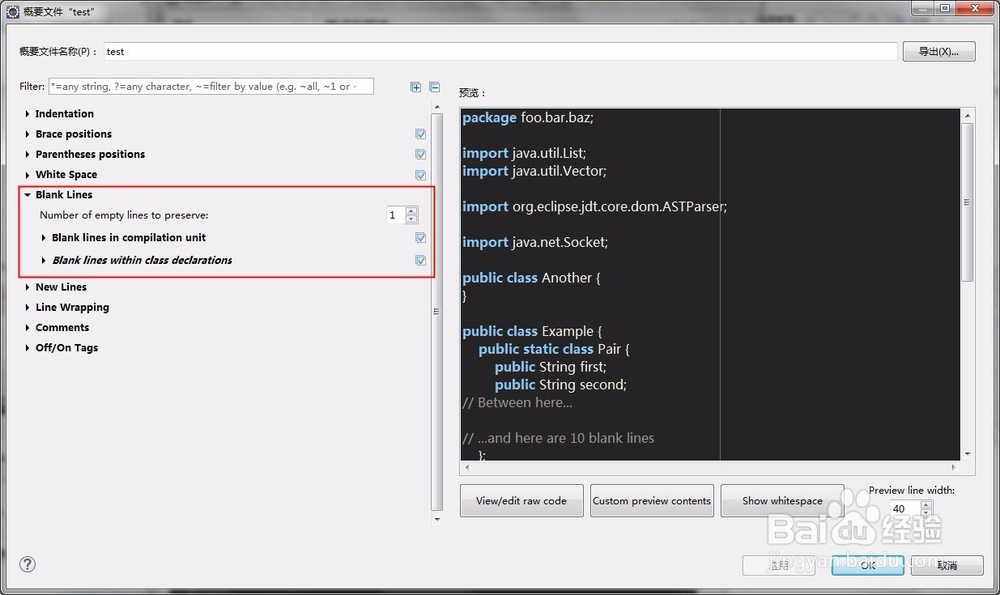This screenshot has width=1000, height=595.
Task: Expand the New Lines section
Action: click(x=27, y=287)
